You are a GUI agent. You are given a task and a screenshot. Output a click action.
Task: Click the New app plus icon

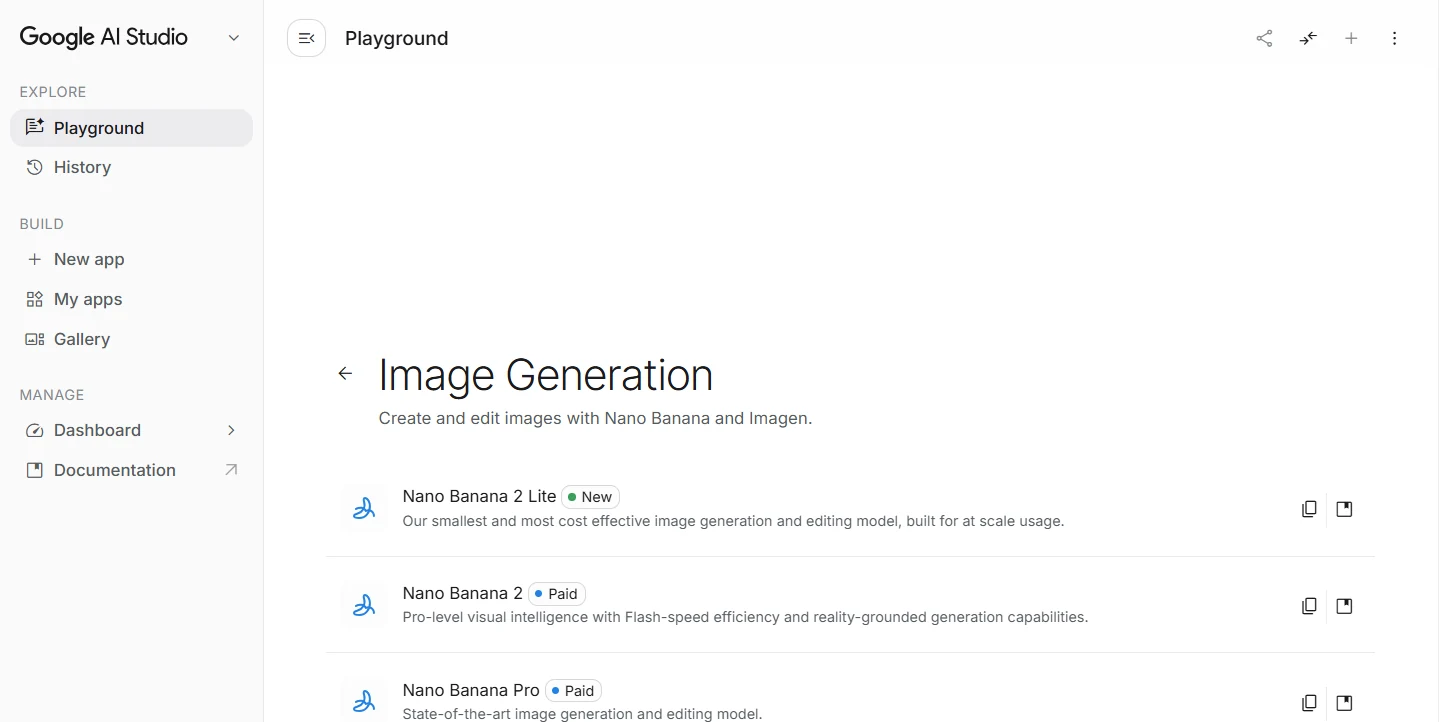click(x=35, y=259)
